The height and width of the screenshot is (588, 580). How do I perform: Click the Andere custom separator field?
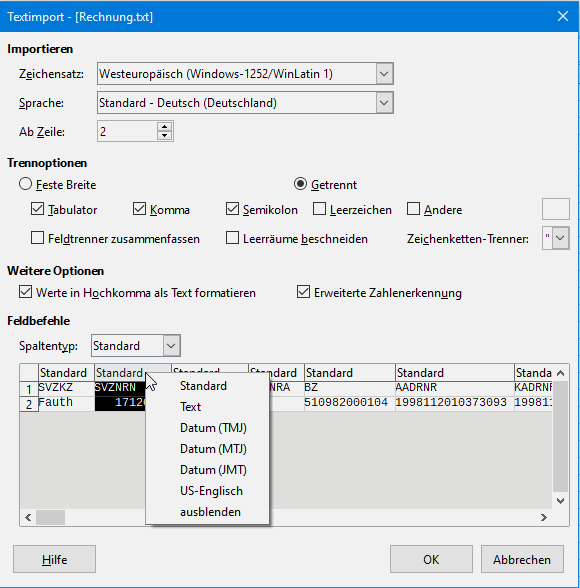(556, 209)
